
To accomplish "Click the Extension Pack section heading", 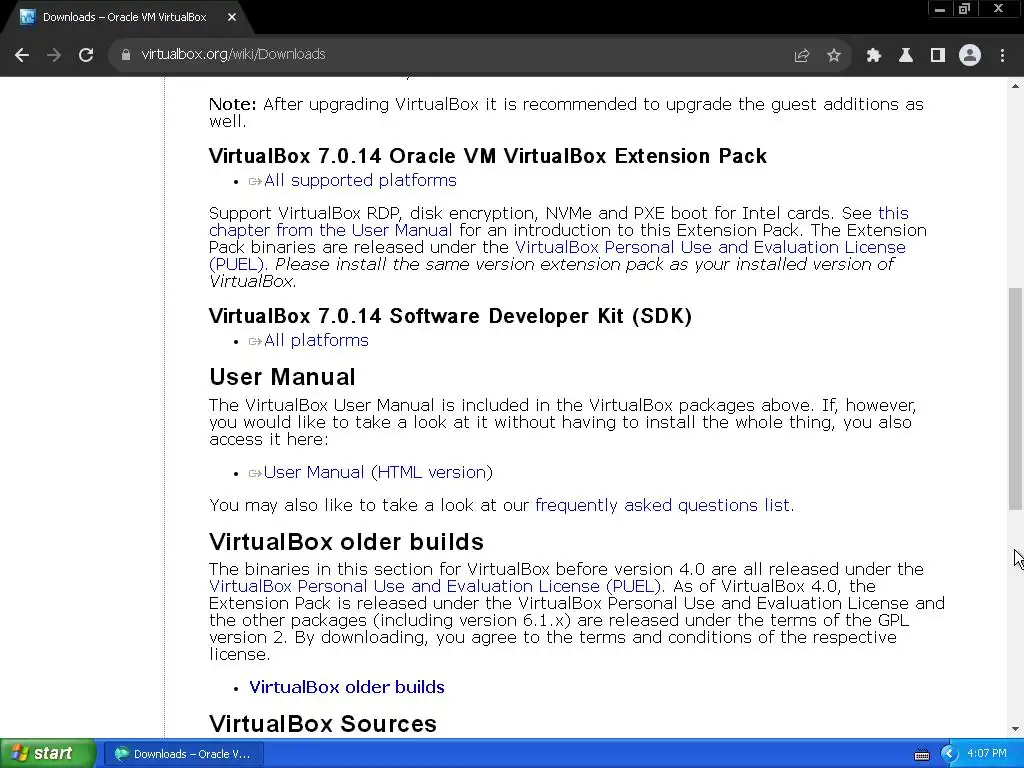I will point(488,156).
